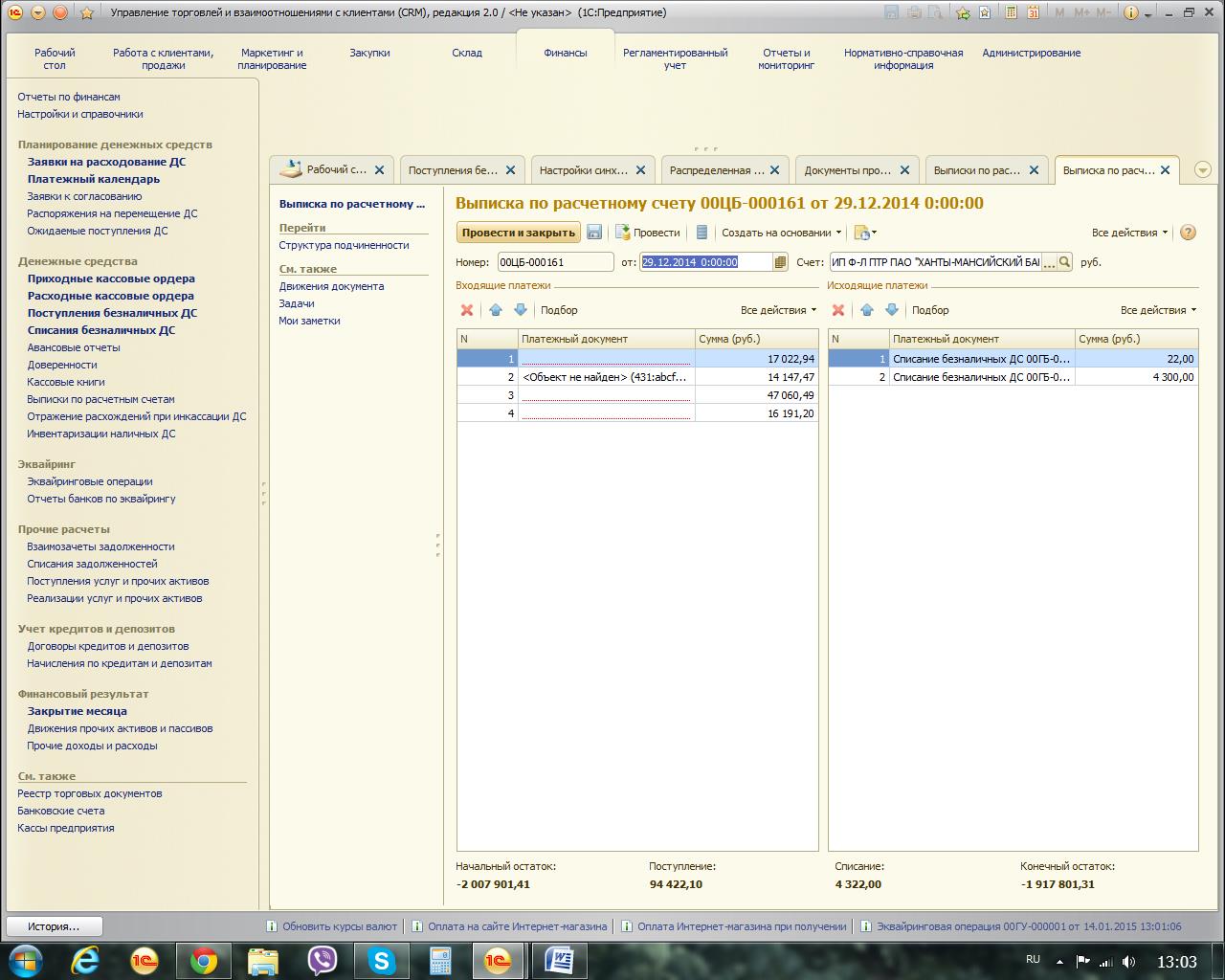The width and height of the screenshot is (1225, 980).
Task: Click the document movements report icon
Action: 702,233
